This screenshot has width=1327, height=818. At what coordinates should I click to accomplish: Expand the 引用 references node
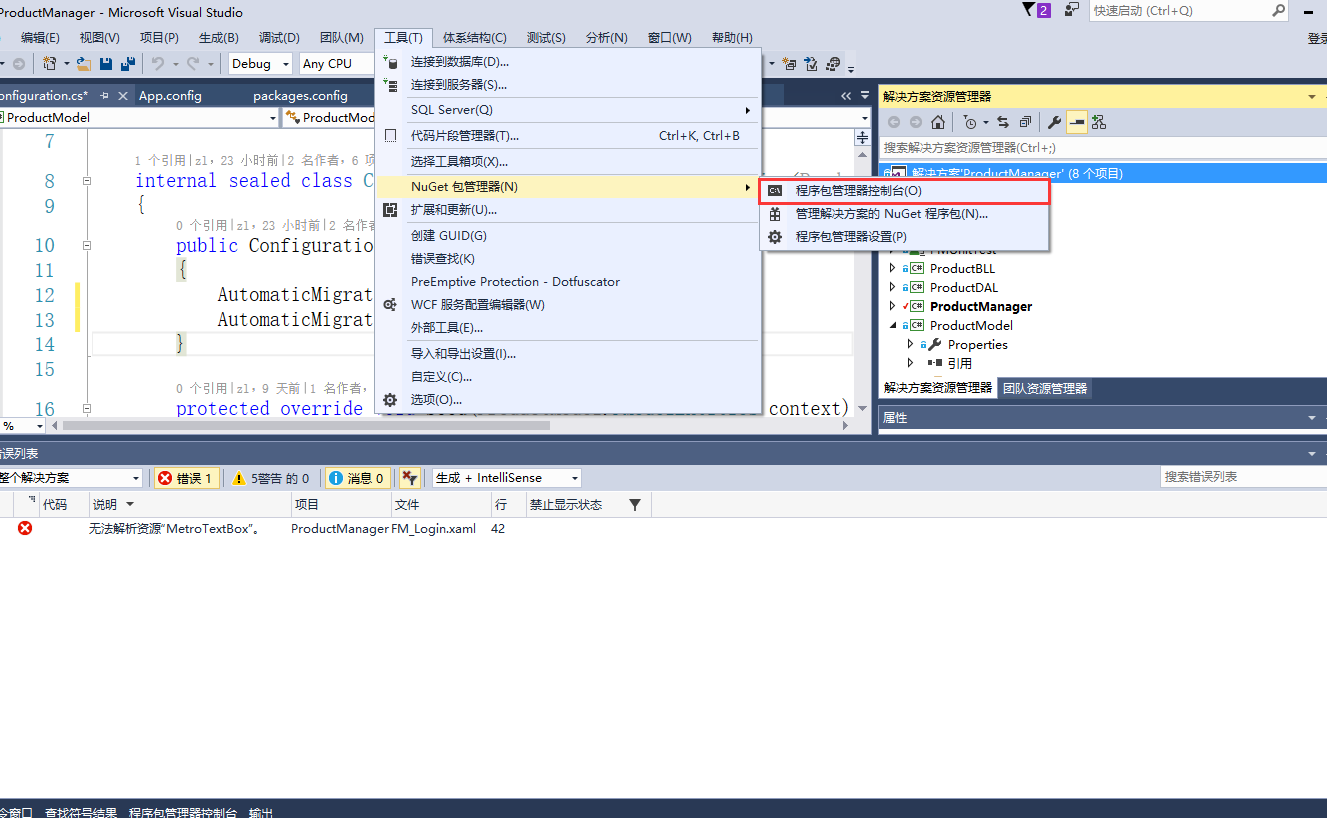click(910, 363)
